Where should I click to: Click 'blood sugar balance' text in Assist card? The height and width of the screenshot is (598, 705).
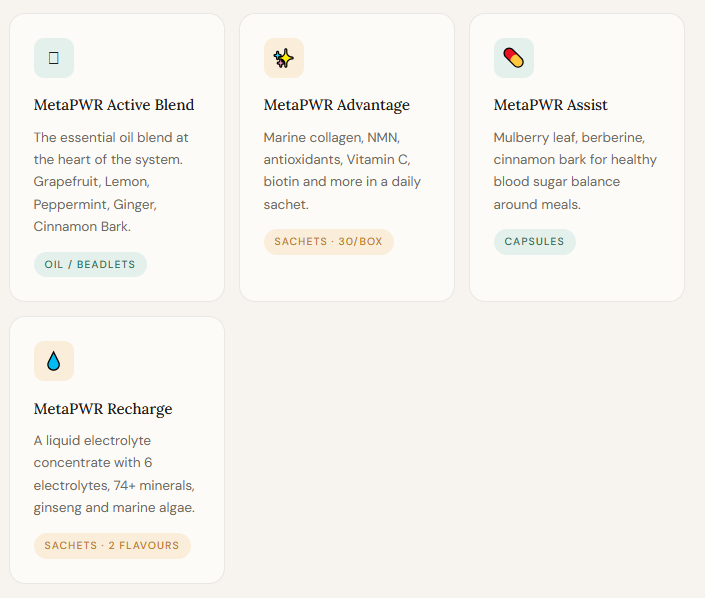[x=557, y=182]
